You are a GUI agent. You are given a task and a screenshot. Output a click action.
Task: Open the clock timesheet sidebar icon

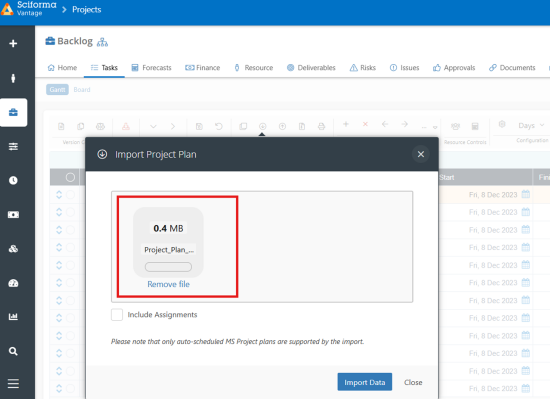pos(13,181)
